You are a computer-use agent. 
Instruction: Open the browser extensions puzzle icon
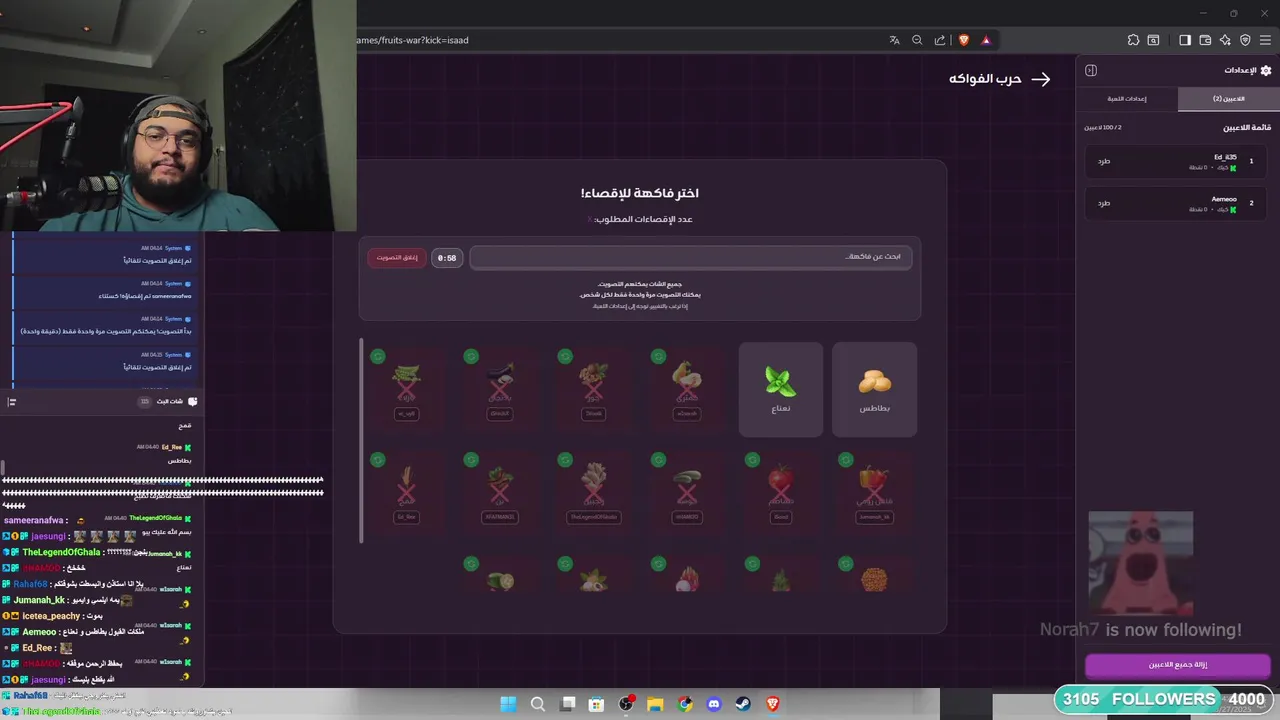tap(1133, 40)
